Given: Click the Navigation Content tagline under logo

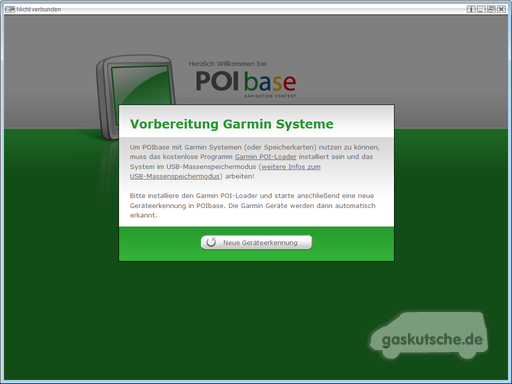Looking at the screenshot, I should pos(270,96).
